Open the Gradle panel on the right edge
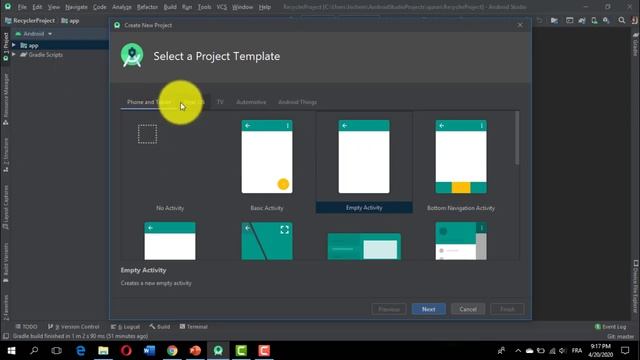The height and width of the screenshot is (360, 640). (x=636, y=44)
